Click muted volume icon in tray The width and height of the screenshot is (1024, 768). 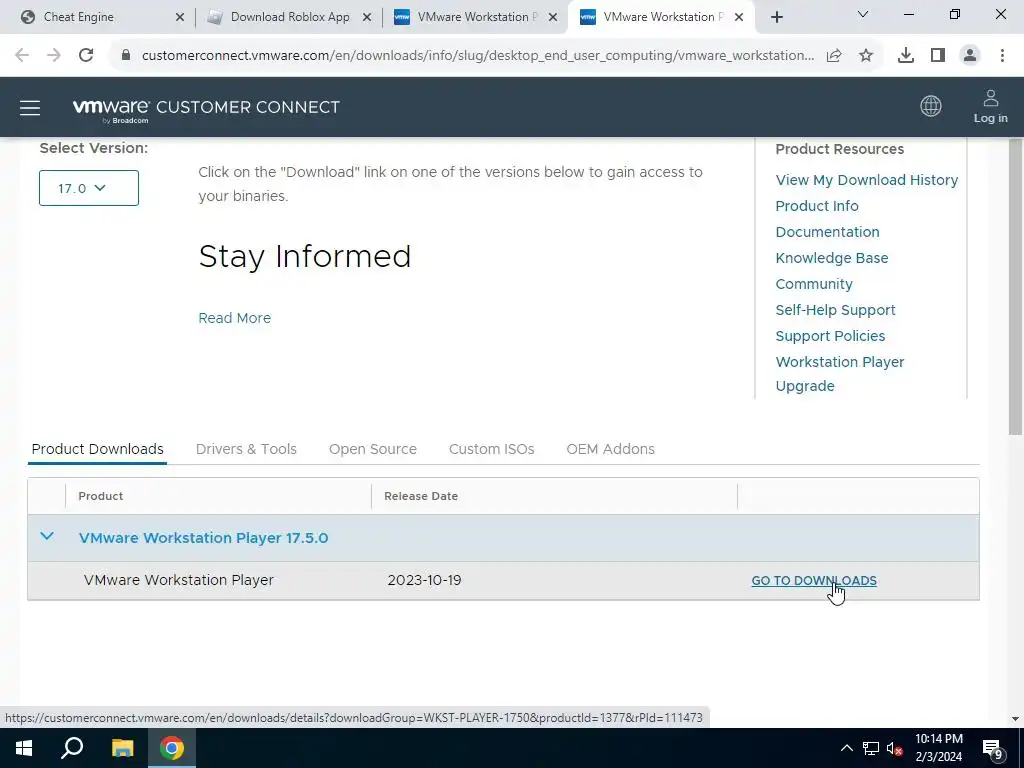point(894,748)
